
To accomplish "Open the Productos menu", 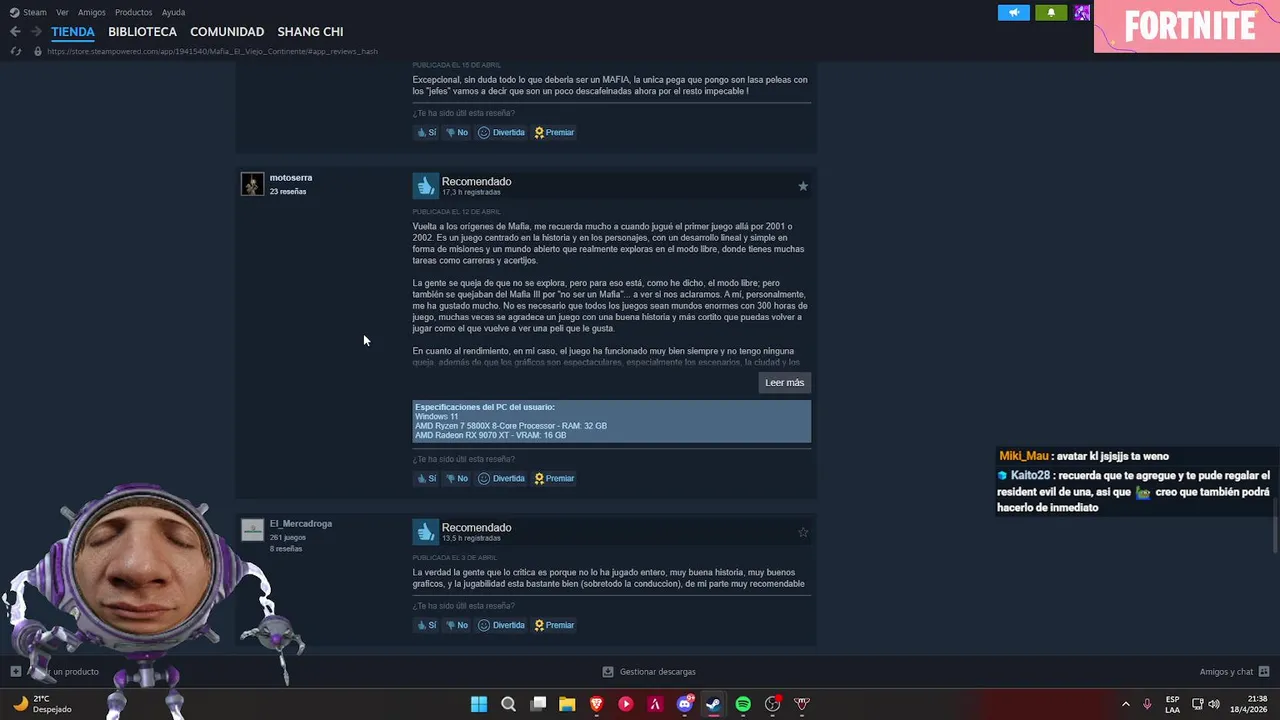I will (134, 12).
